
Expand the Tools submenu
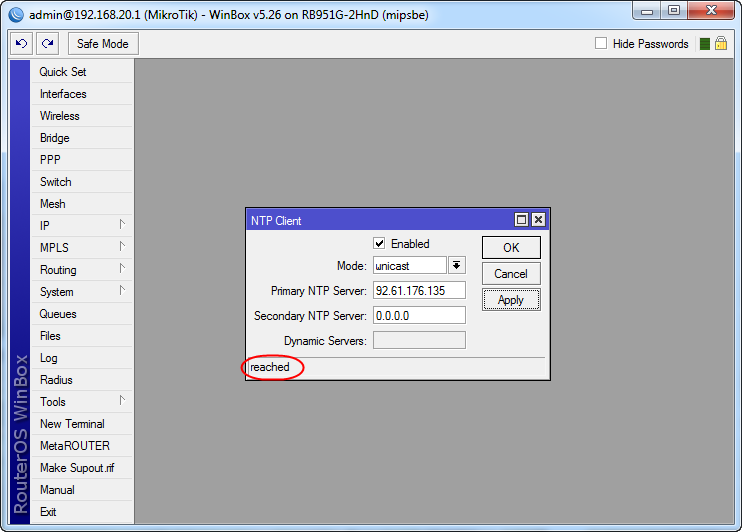pyautogui.click(x=81, y=402)
